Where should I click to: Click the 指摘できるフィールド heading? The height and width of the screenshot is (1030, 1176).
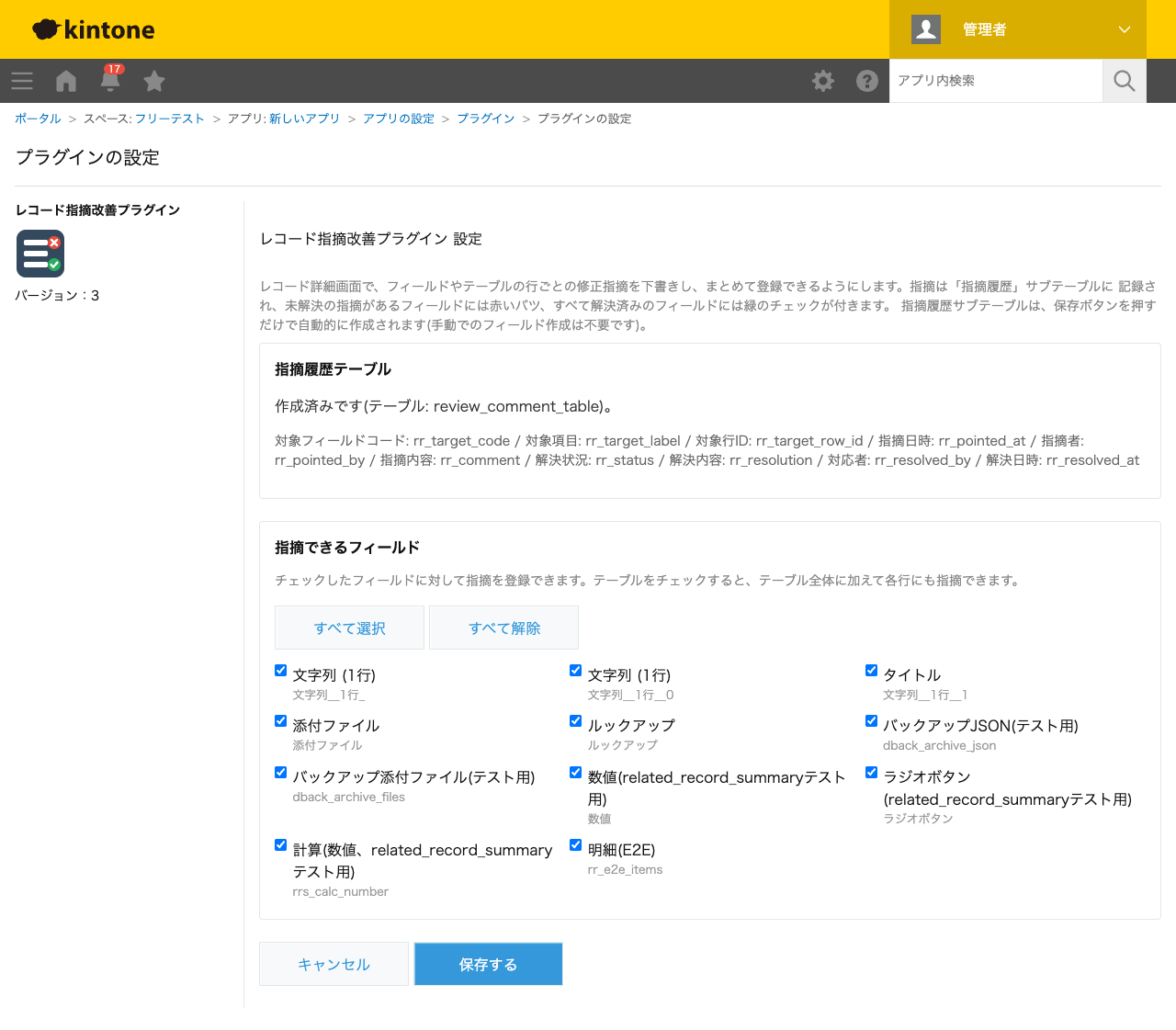[347, 548]
